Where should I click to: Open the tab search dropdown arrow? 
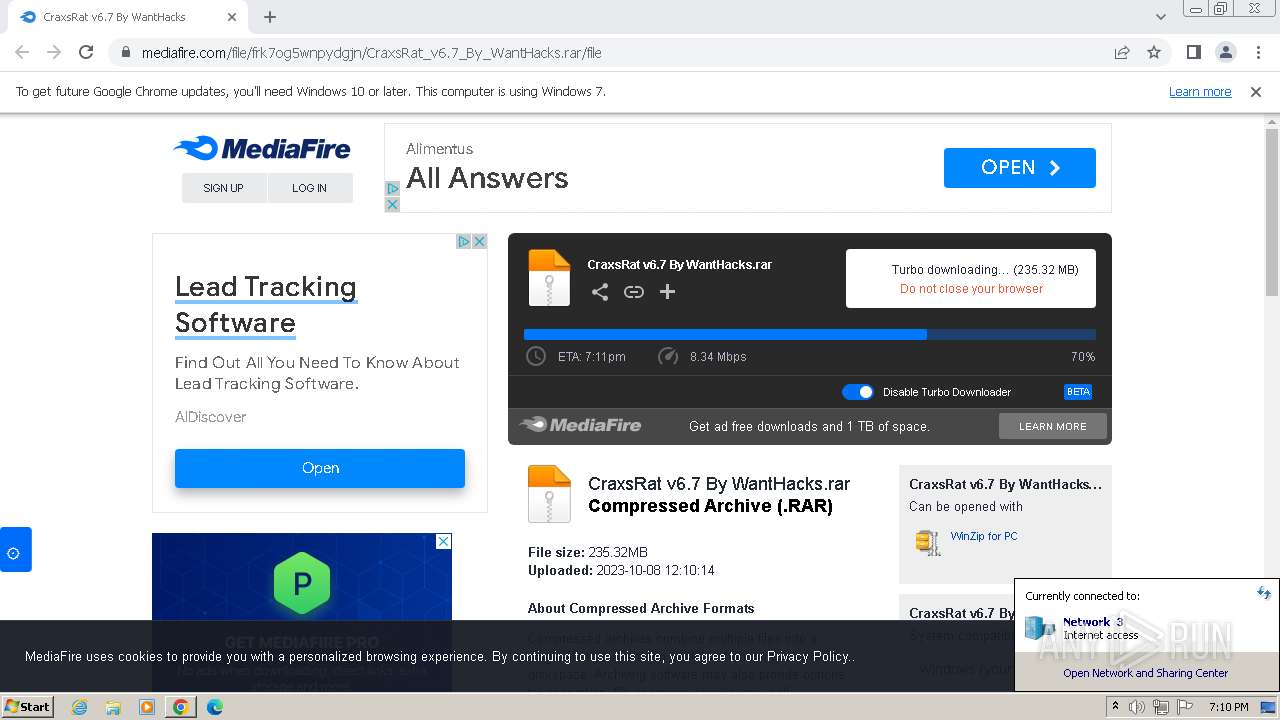point(1160,17)
